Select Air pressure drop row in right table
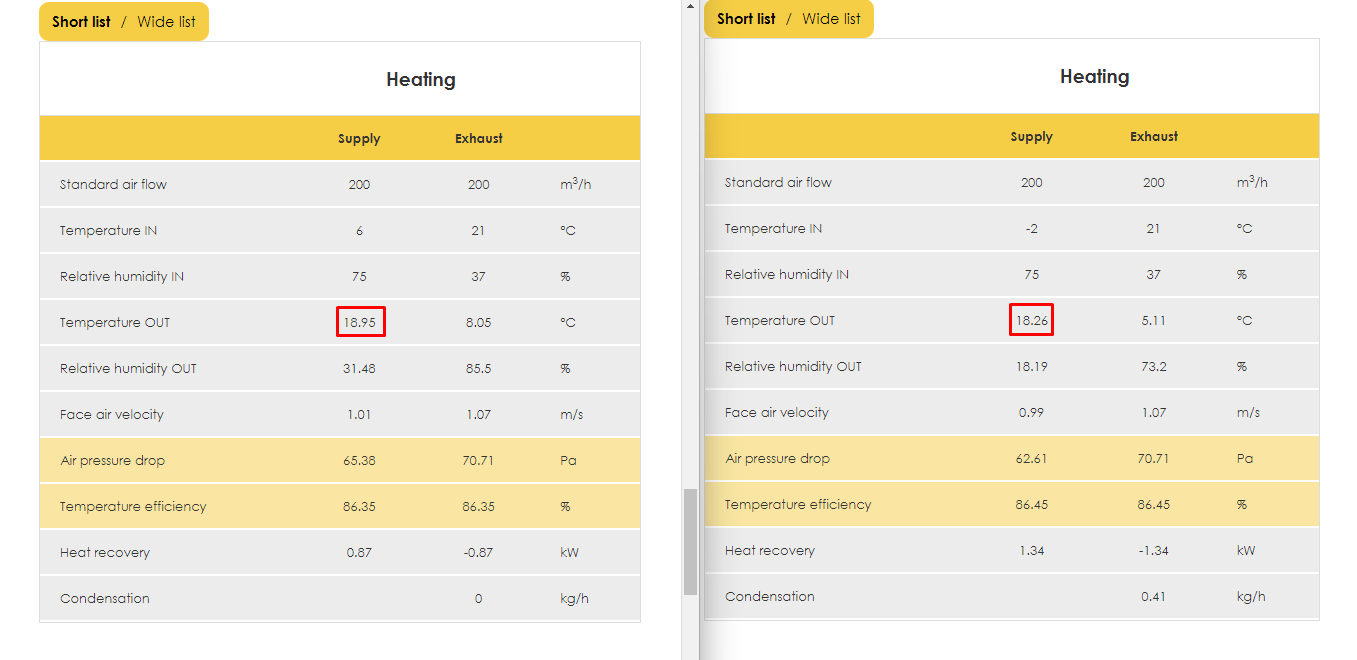The height and width of the screenshot is (660, 1357). [1012, 458]
